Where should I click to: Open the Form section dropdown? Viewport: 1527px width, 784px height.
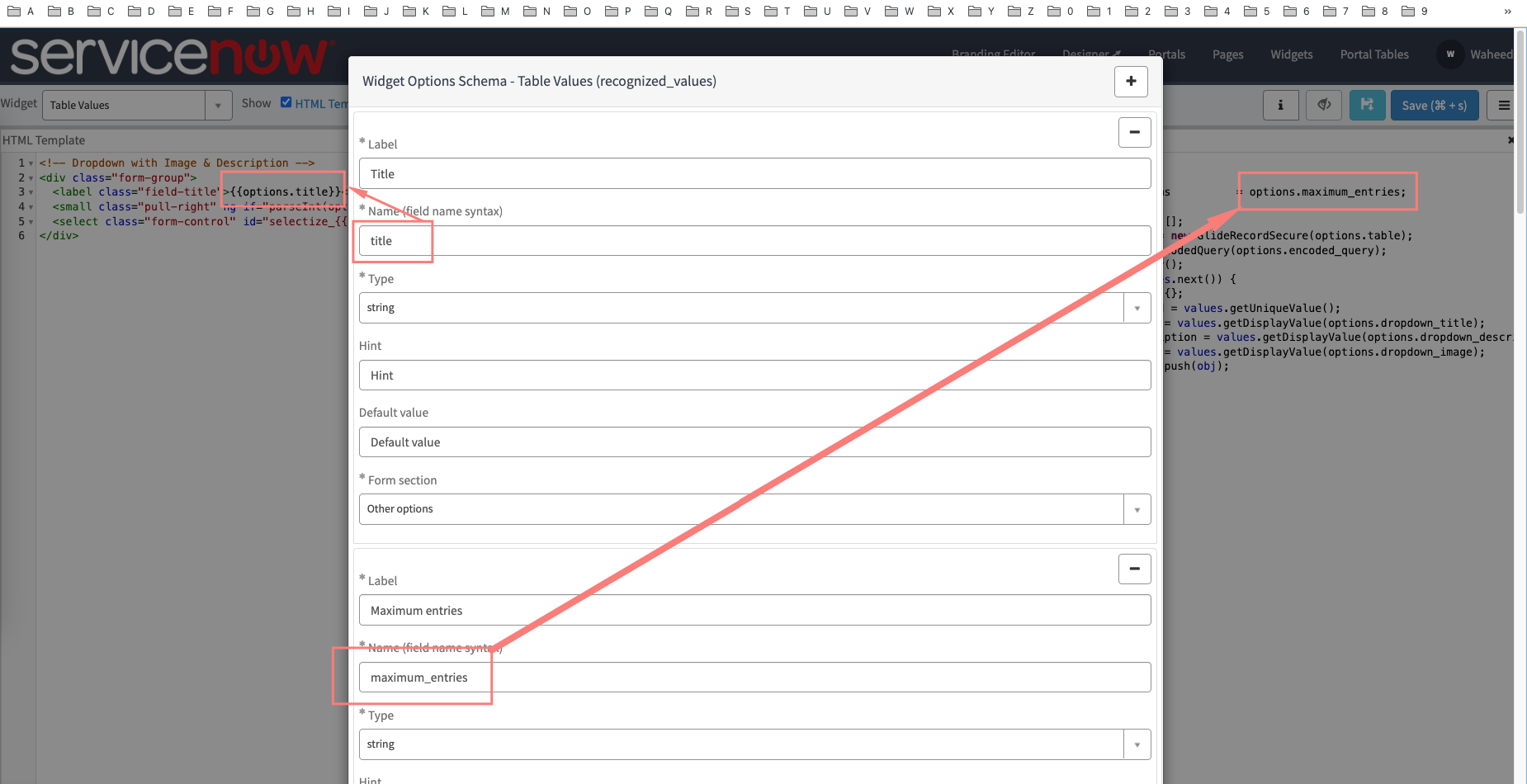1137,508
